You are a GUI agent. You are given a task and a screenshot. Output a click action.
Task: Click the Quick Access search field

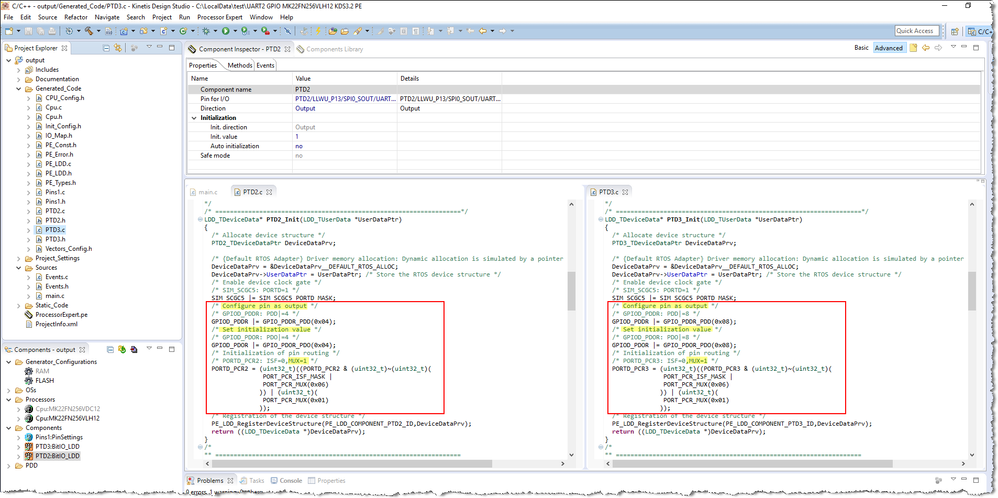[x=915, y=31]
